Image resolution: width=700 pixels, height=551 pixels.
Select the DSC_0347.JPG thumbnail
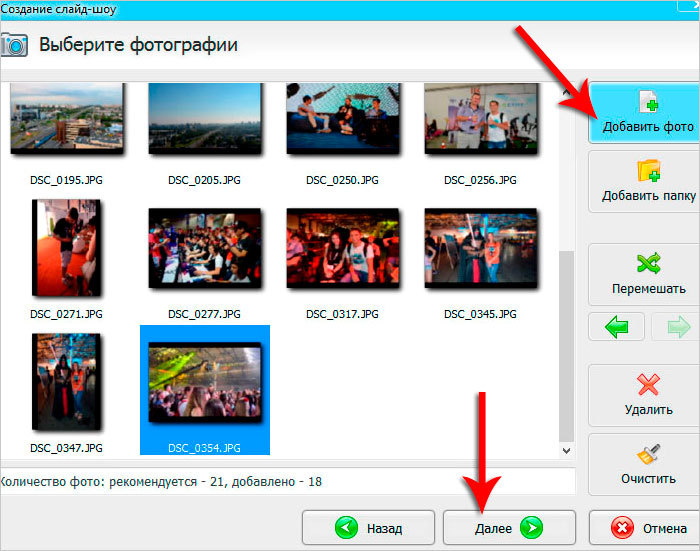pos(67,382)
